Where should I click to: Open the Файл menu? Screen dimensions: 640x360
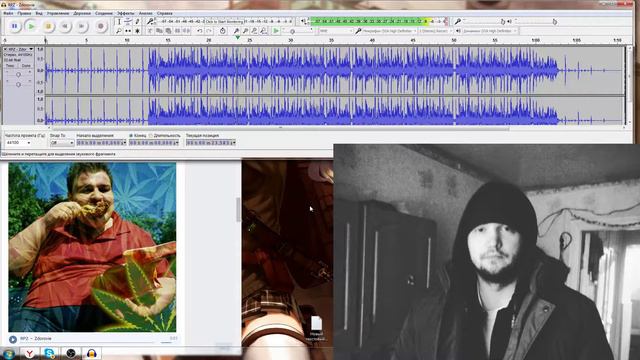[8, 13]
